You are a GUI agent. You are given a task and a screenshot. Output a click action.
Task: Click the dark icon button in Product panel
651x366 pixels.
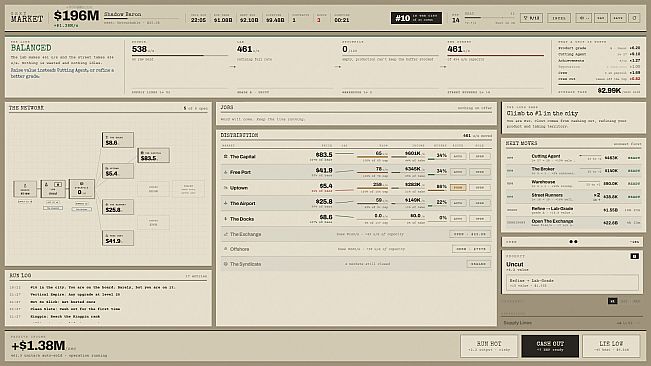click(634, 256)
